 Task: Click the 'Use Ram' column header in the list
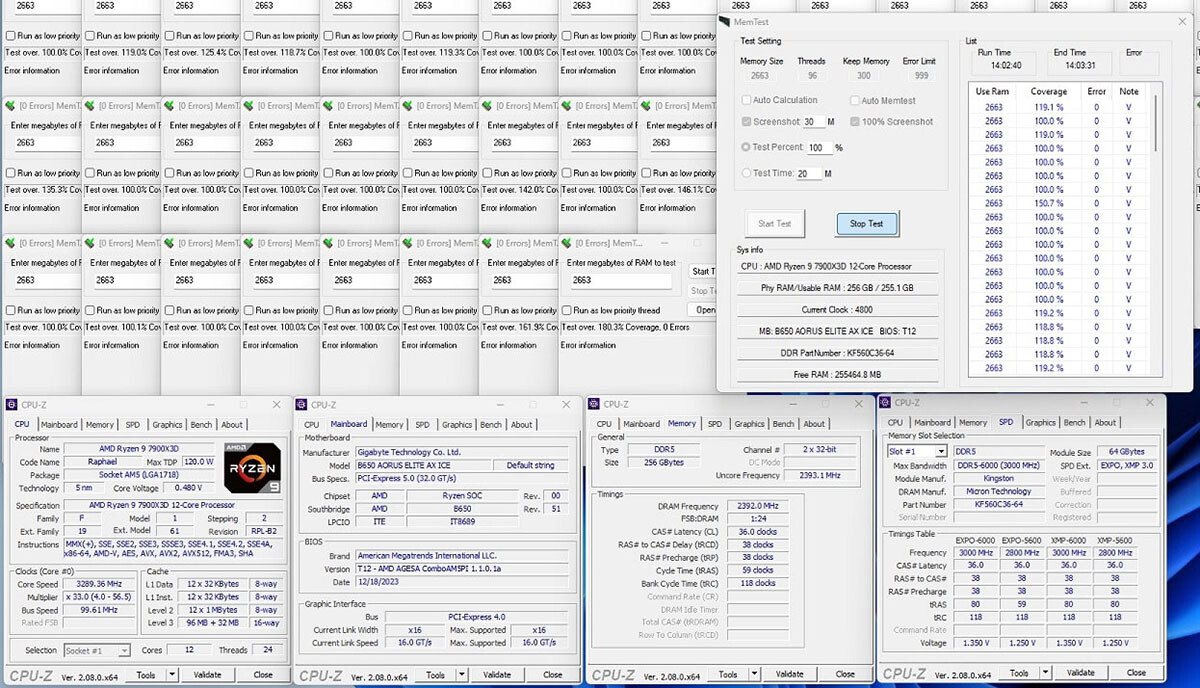pos(993,91)
